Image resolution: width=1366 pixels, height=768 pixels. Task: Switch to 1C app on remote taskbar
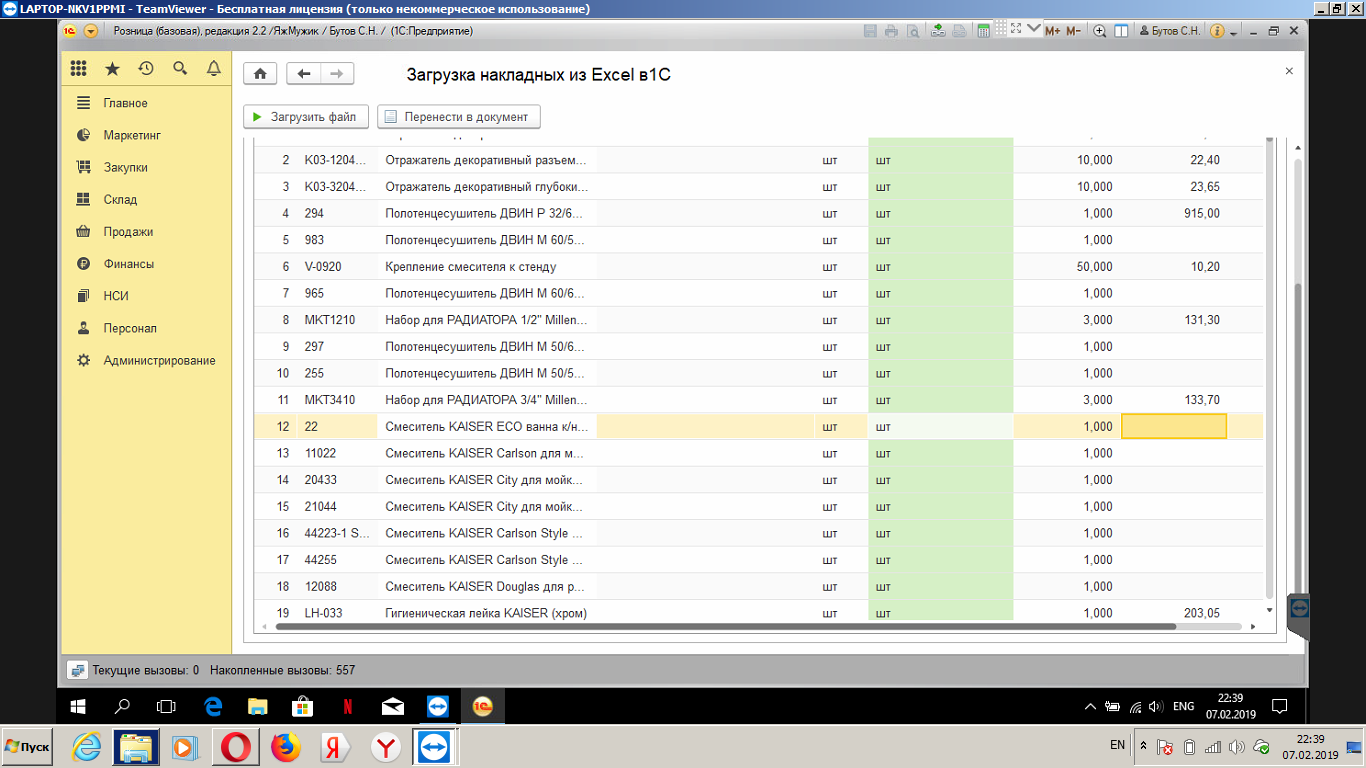(482, 706)
